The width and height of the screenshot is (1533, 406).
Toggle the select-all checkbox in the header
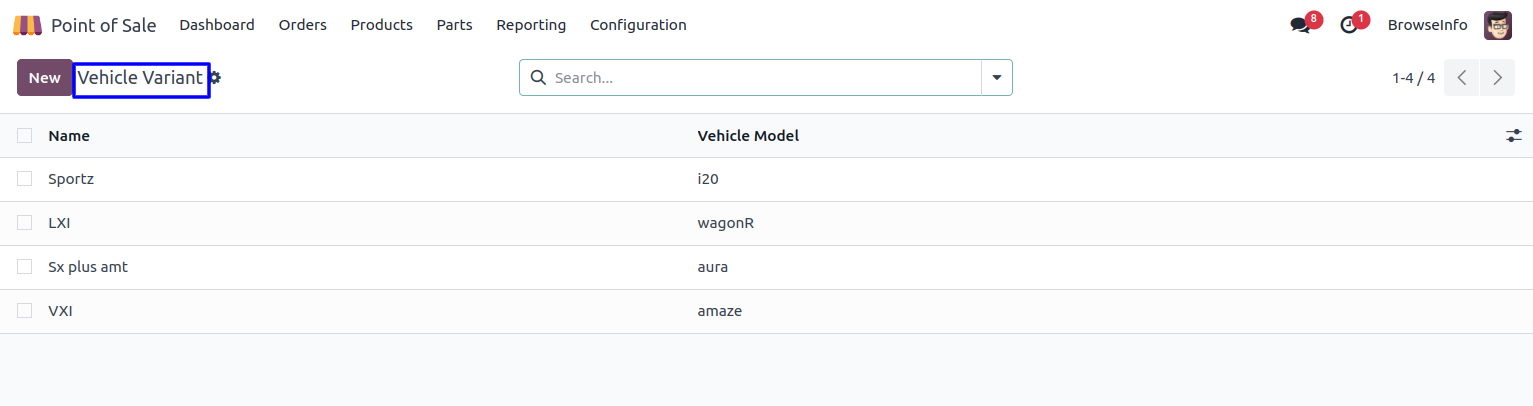click(x=25, y=136)
